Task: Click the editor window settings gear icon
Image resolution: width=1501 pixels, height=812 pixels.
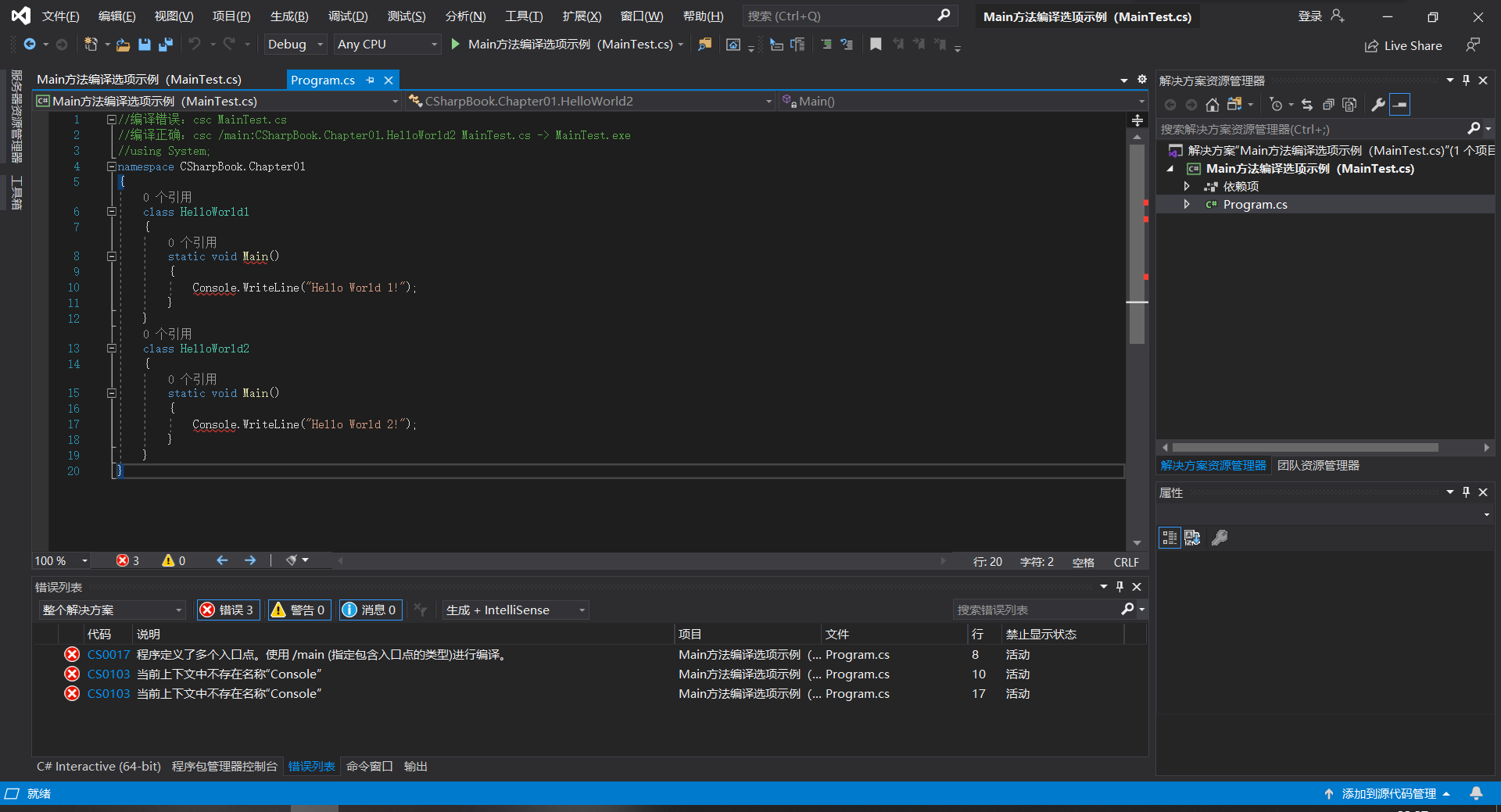Action: point(1141,80)
